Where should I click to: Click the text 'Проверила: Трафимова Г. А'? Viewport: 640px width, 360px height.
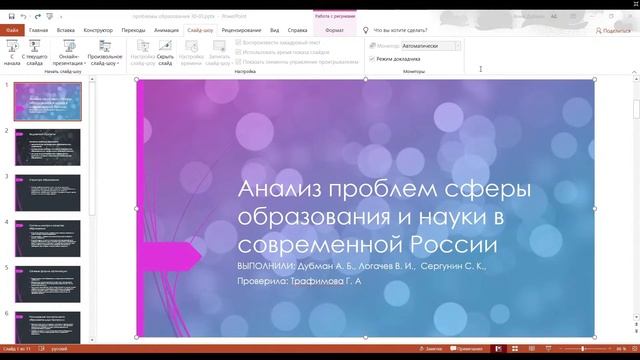click(299, 281)
